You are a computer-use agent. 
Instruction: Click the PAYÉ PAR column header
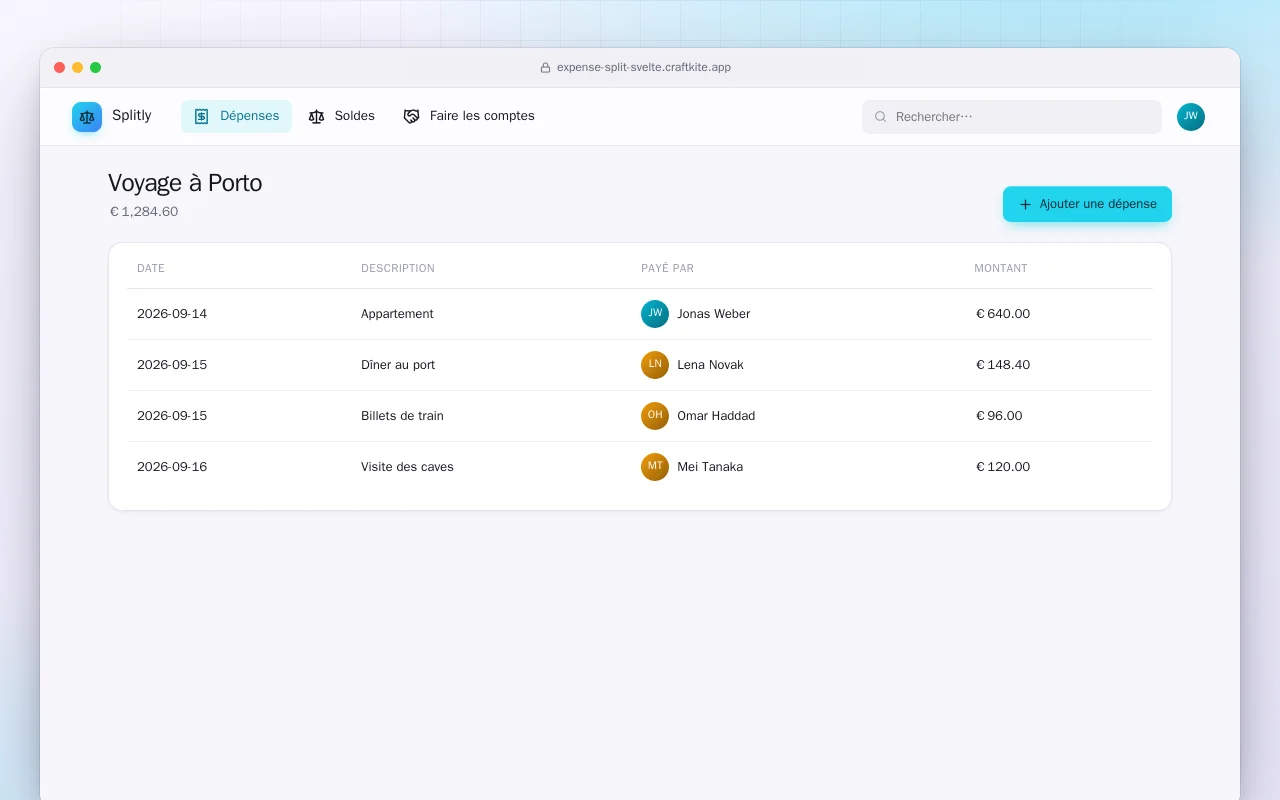(x=667, y=269)
